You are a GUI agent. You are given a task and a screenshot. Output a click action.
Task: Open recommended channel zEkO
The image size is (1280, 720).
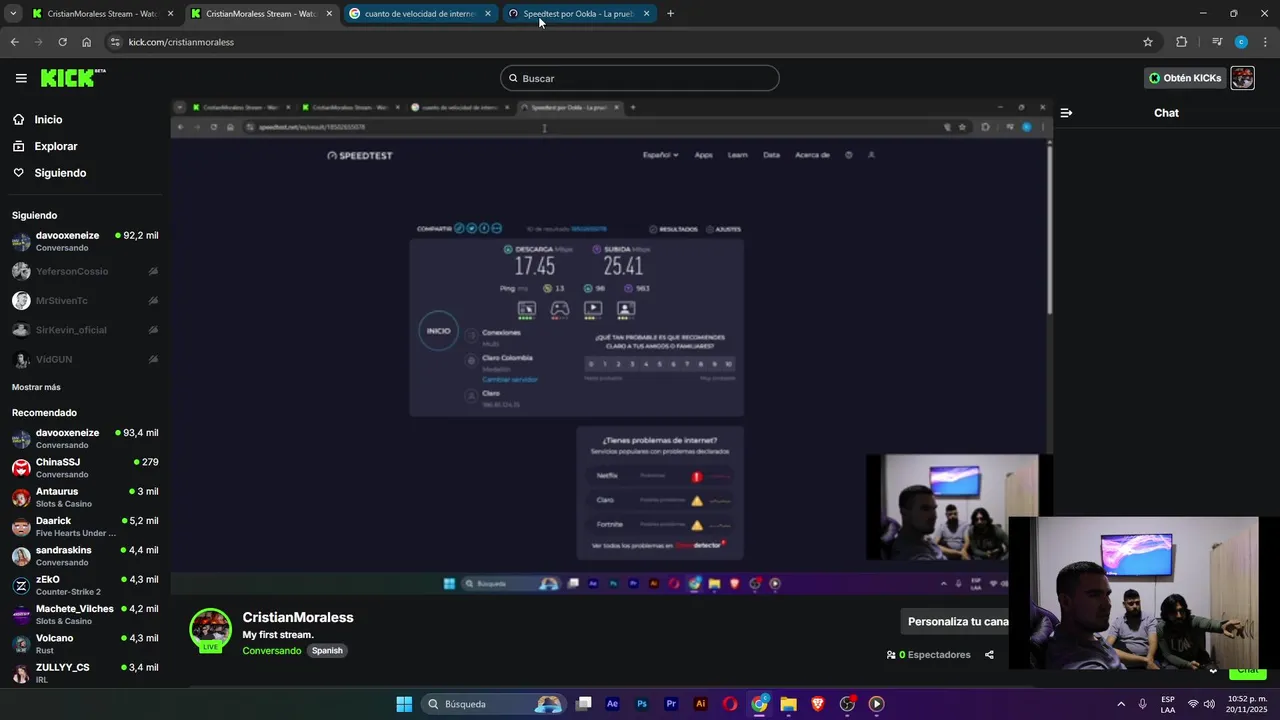tap(85, 585)
